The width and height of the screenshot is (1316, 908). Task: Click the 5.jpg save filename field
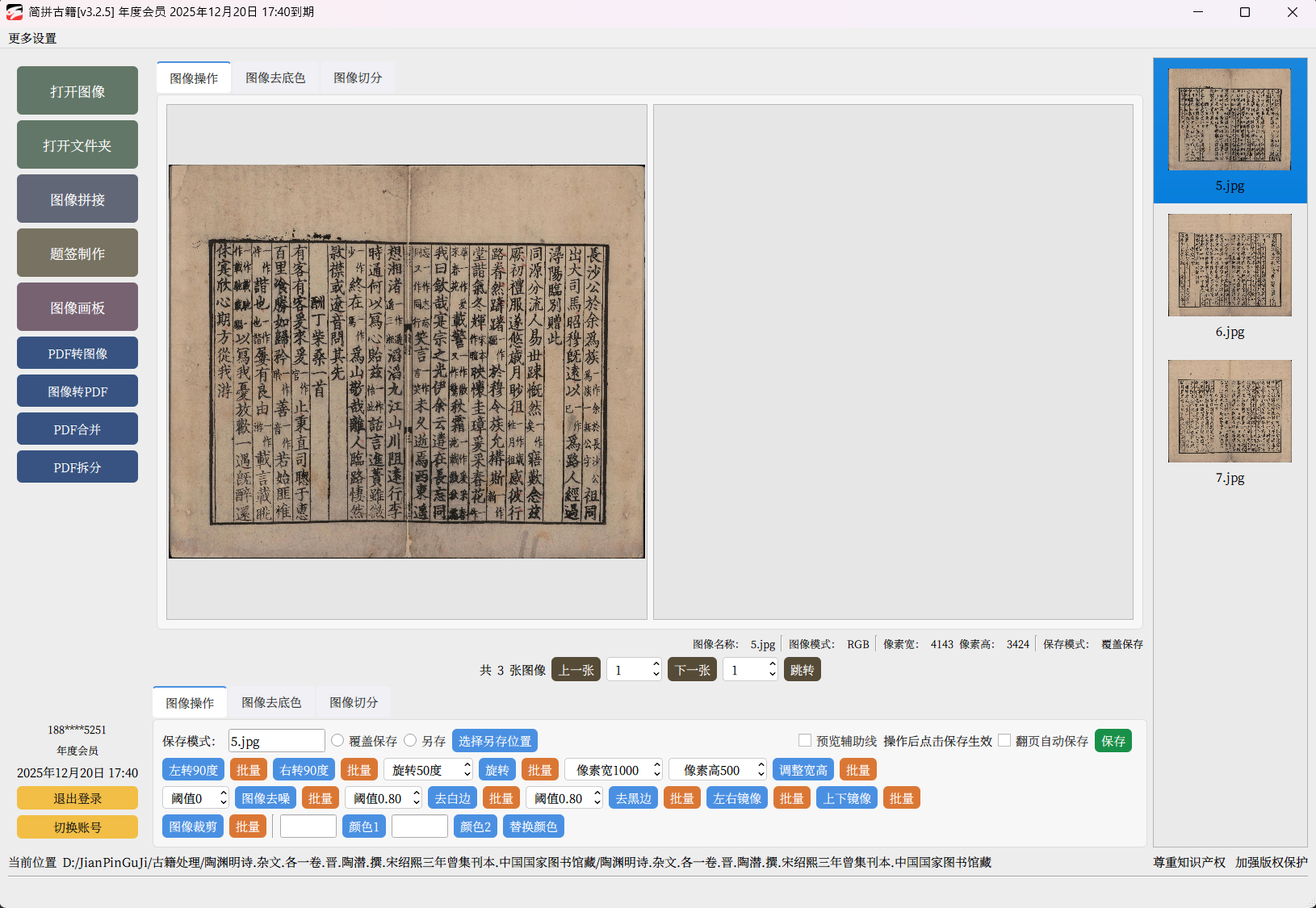pyautogui.click(x=276, y=741)
